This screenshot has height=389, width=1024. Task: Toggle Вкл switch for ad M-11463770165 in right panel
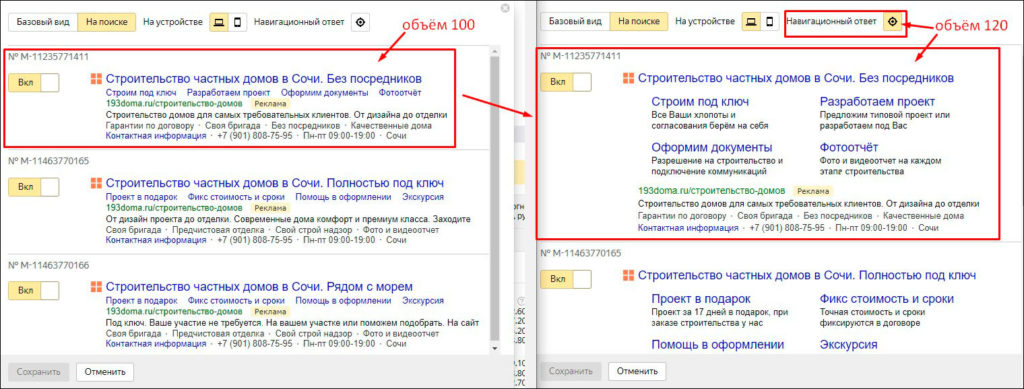566,279
